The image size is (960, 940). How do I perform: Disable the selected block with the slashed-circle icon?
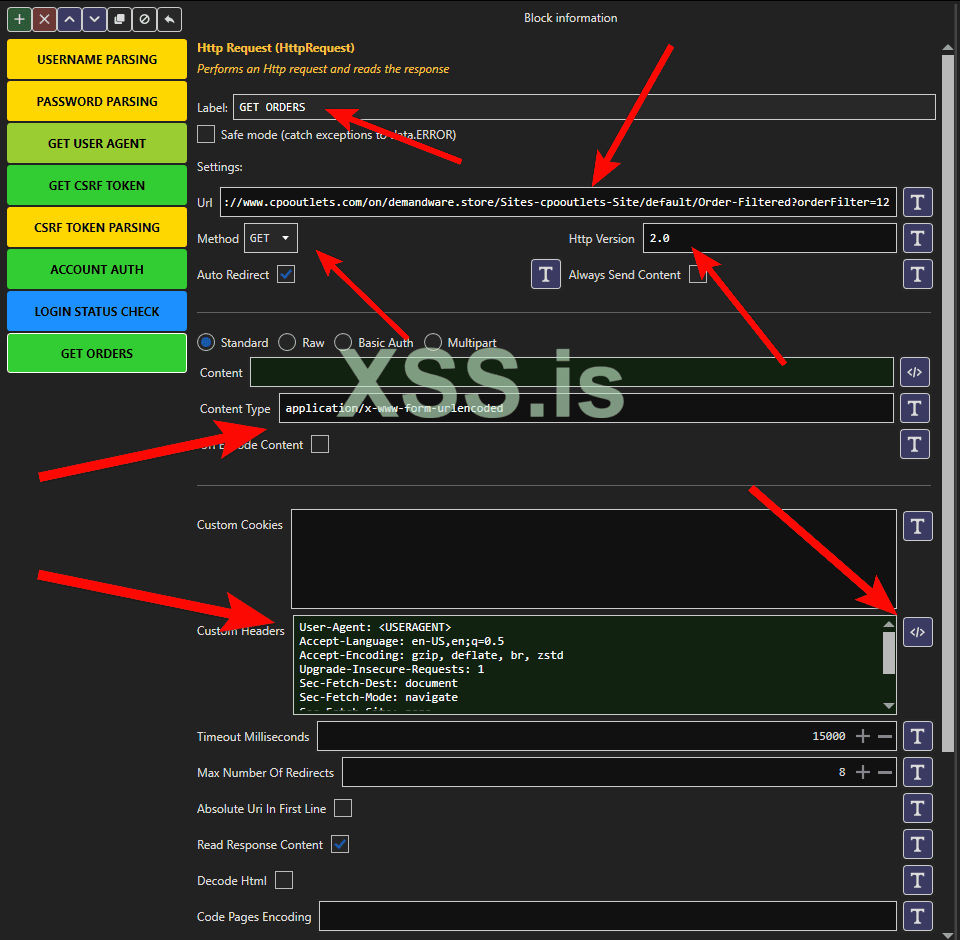[x=144, y=20]
